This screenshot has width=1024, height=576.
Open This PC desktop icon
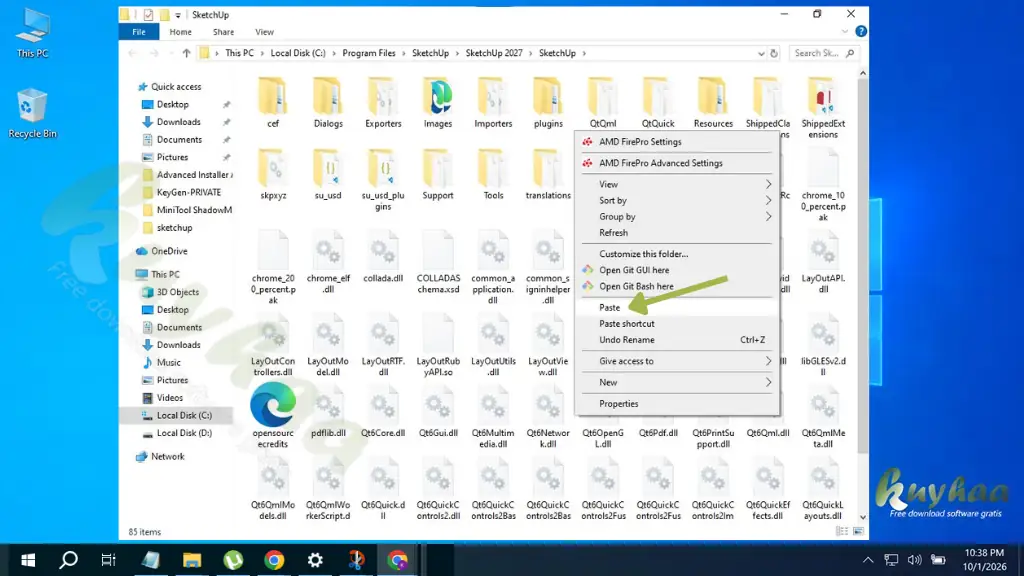click(x=32, y=35)
